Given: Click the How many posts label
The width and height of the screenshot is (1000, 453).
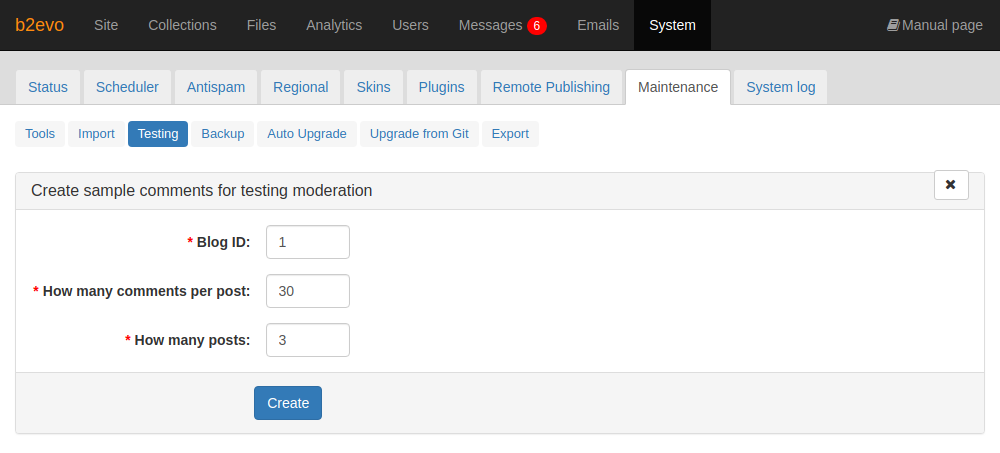Looking at the screenshot, I should pyautogui.click(x=192, y=341).
